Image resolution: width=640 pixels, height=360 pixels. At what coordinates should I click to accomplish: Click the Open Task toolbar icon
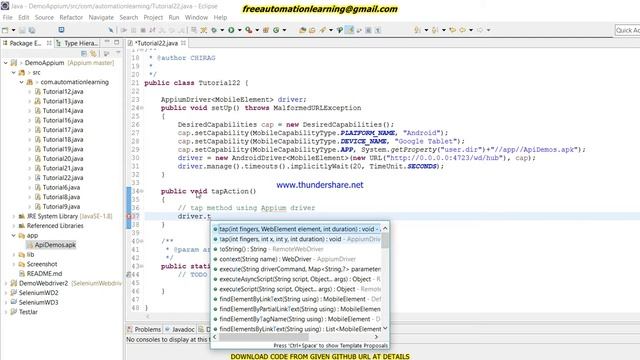[312, 30]
